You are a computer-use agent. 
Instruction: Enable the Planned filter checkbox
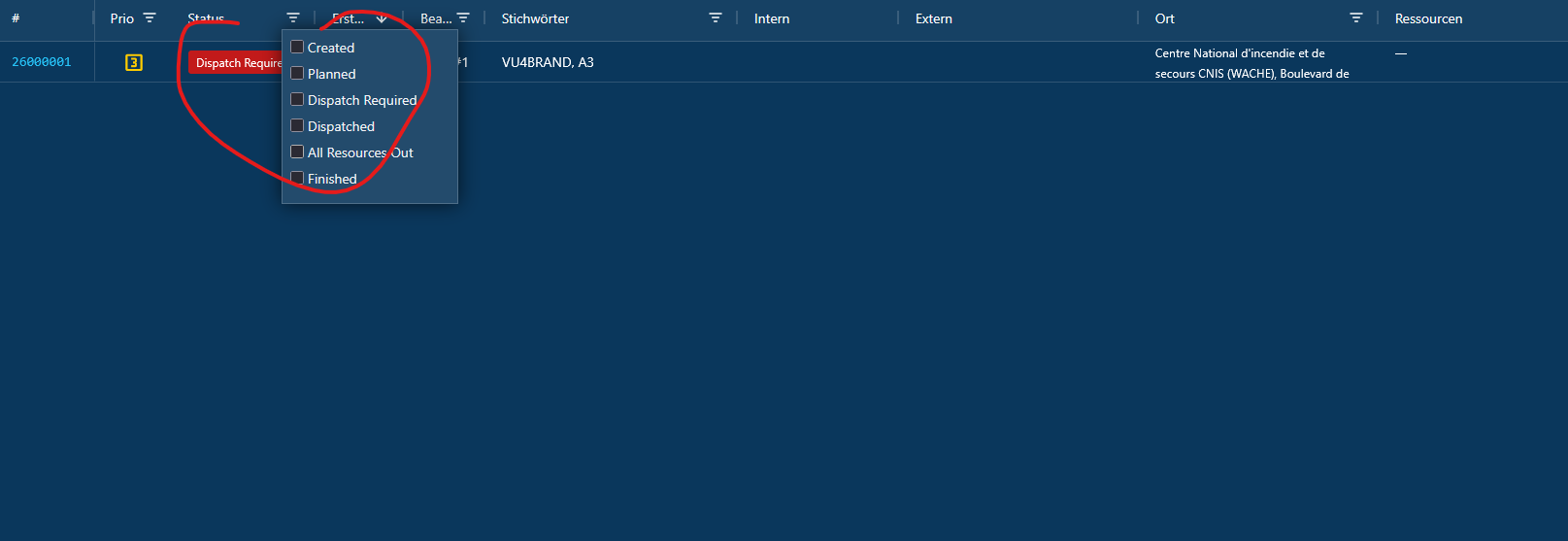pos(298,73)
